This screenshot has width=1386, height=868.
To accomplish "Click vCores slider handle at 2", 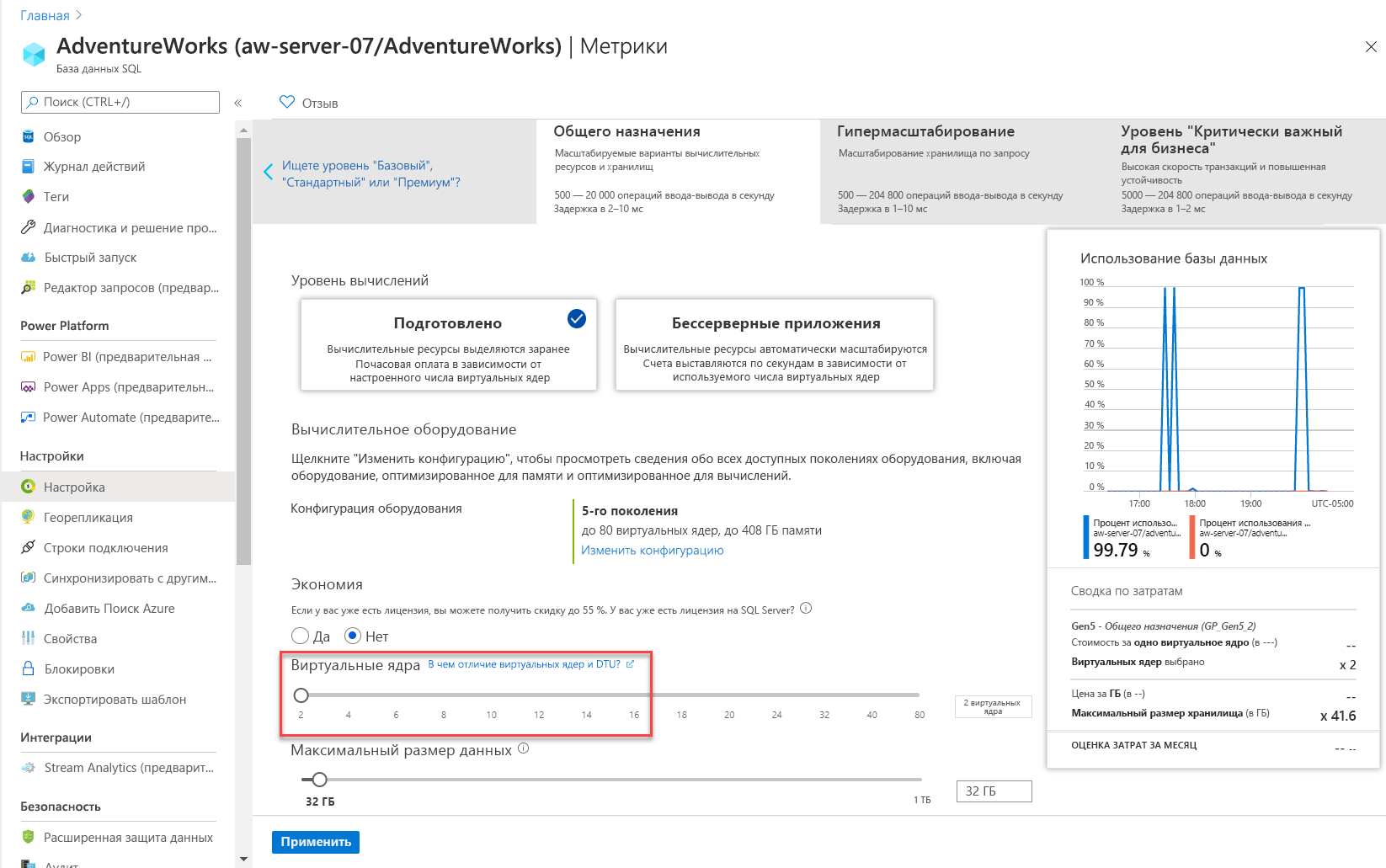I will click(x=301, y=695).
